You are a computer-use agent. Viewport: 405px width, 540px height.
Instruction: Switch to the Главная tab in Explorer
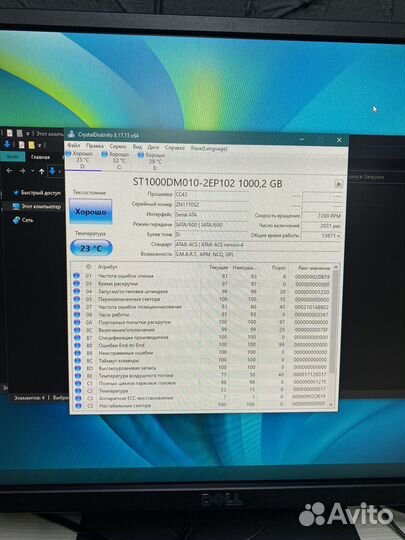coord(40,157)
